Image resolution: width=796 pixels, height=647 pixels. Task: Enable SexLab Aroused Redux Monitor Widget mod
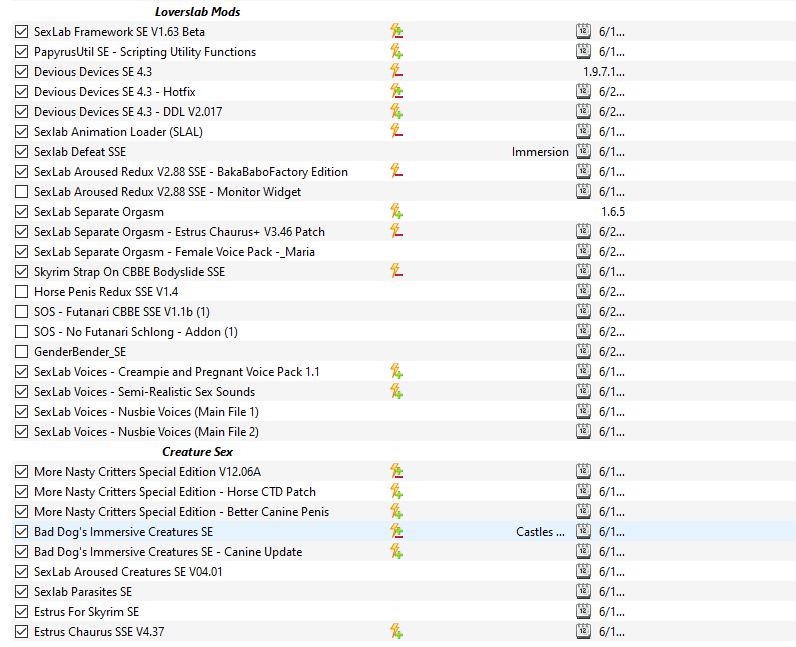21,191
